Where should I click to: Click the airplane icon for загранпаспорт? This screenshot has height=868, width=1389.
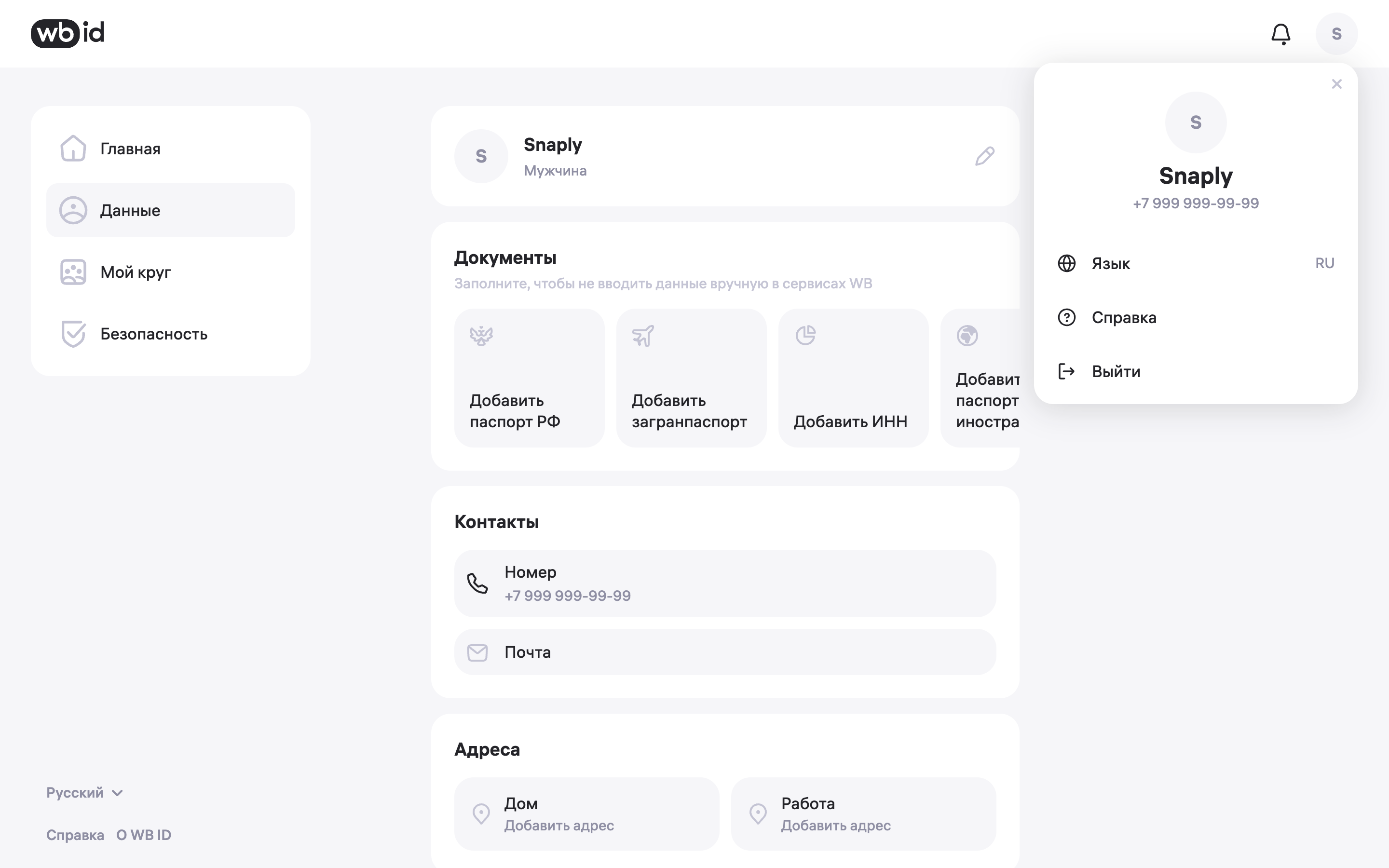coord(643,336)
